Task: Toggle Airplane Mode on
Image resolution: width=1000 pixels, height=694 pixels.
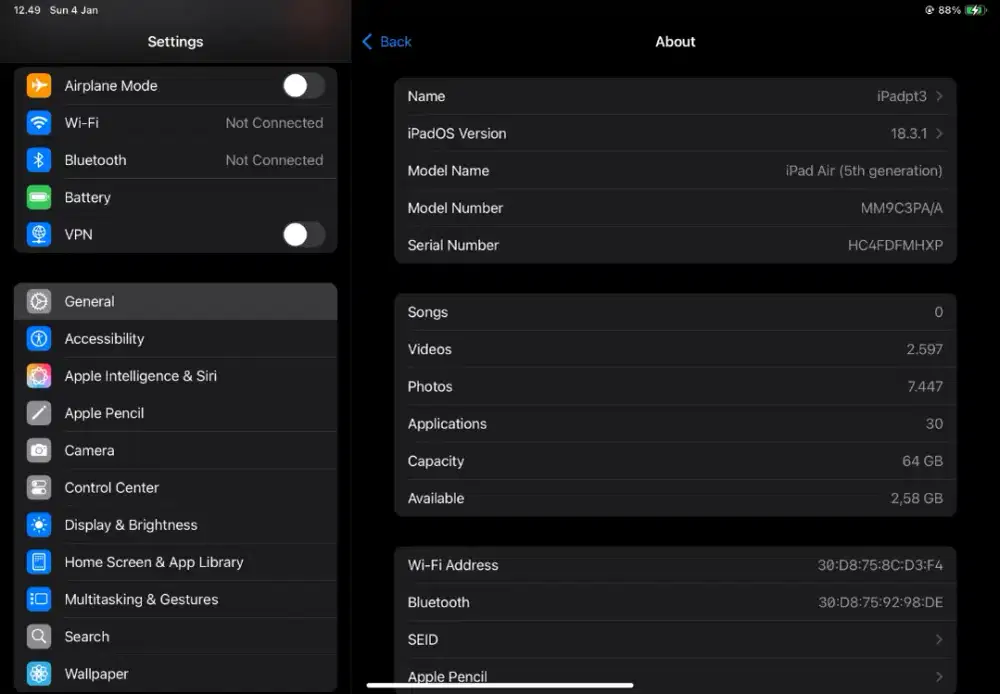Action: pyautogui.click(x=303, y=86)
